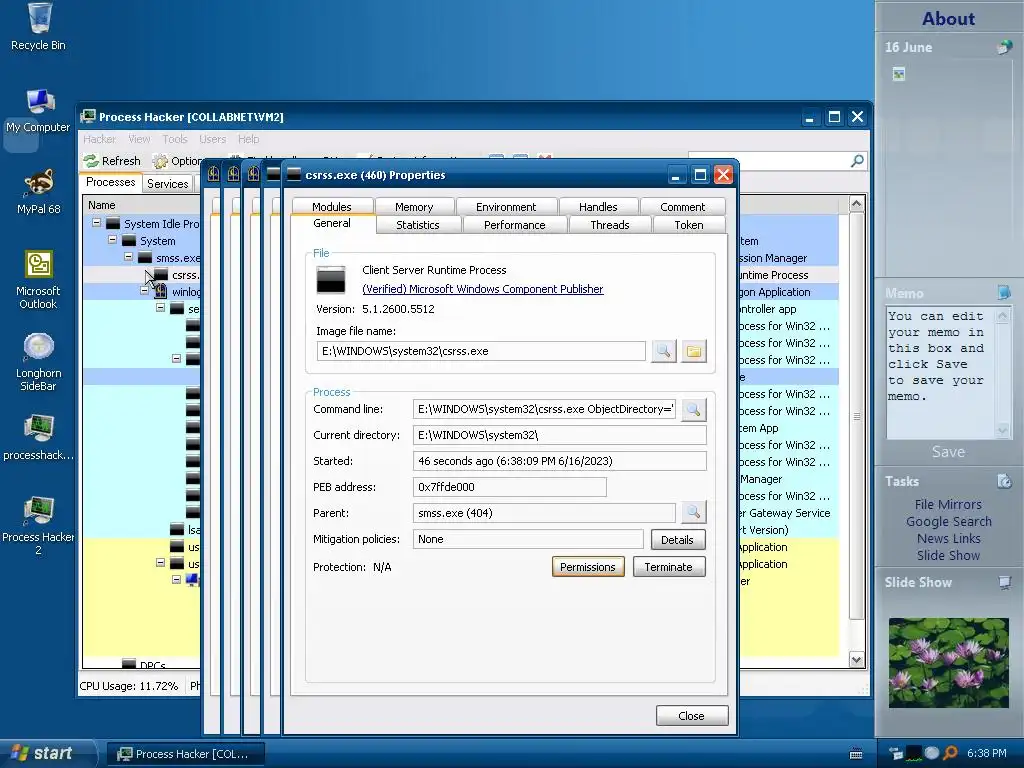Launch Process Hacker 2 desktop shortcut

point(39,525)
